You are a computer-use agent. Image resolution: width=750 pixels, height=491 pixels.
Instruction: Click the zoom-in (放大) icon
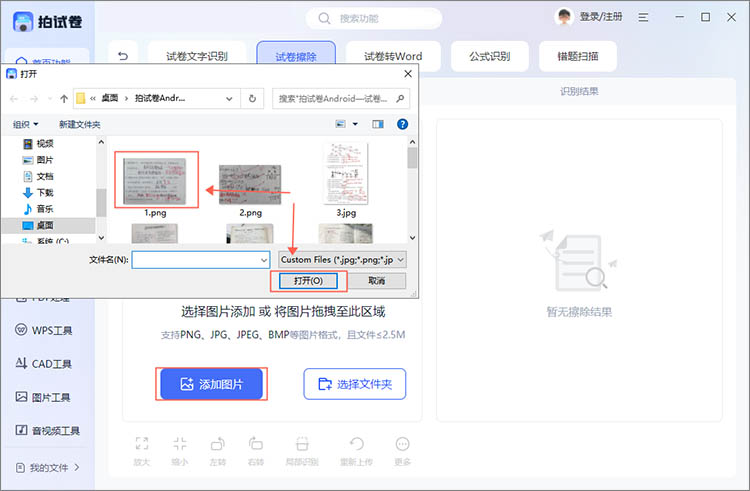point(142,444)
